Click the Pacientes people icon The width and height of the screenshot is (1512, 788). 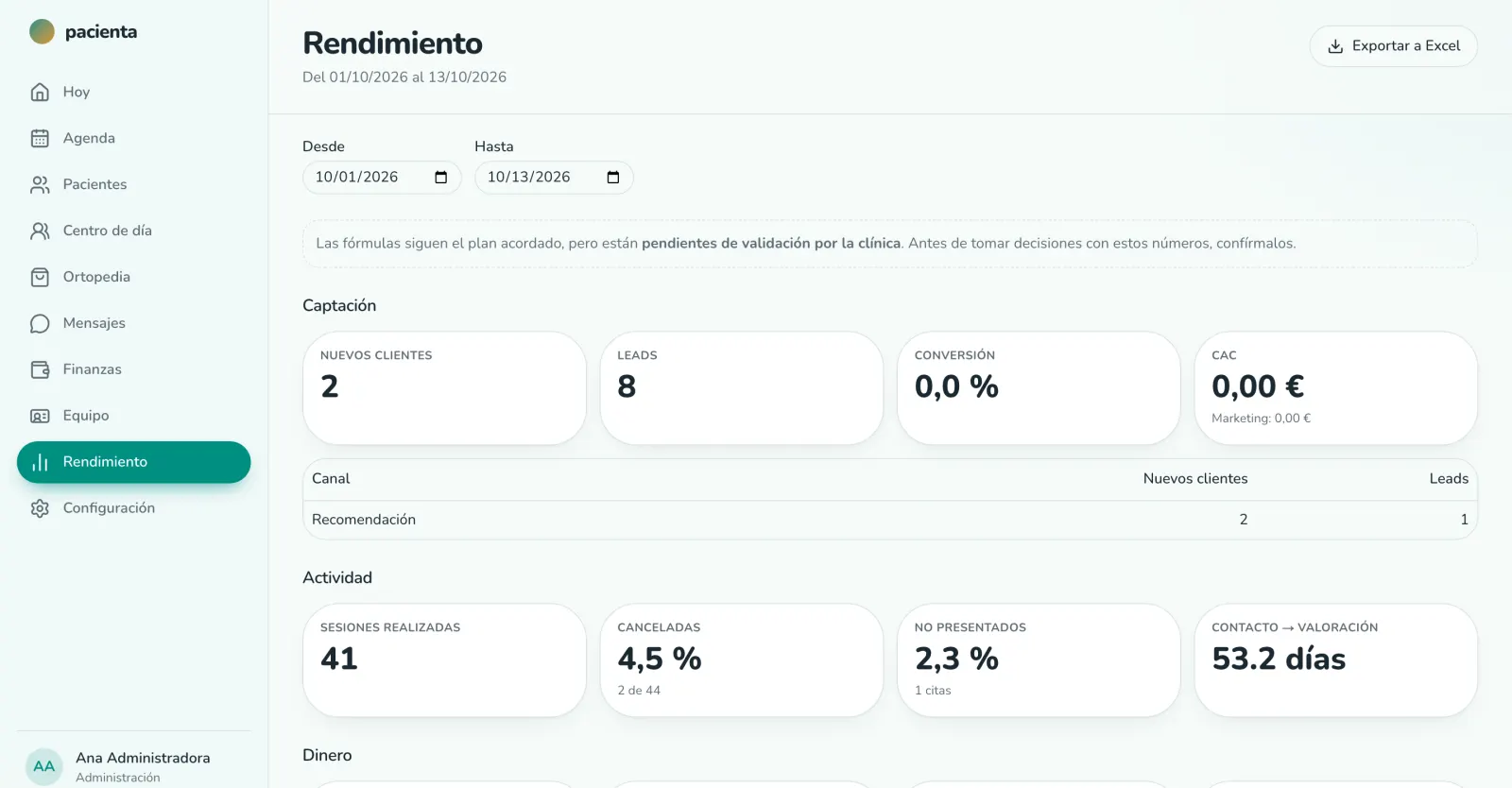click(40, 184)
